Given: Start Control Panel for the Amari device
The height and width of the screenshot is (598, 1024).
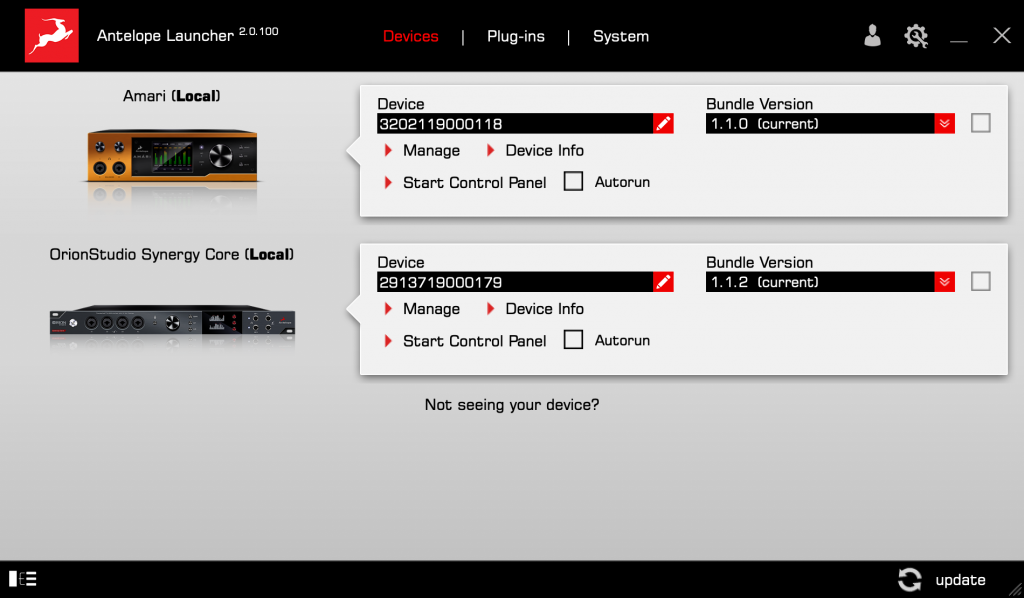Looking at the screenshot, I should 466,182.
